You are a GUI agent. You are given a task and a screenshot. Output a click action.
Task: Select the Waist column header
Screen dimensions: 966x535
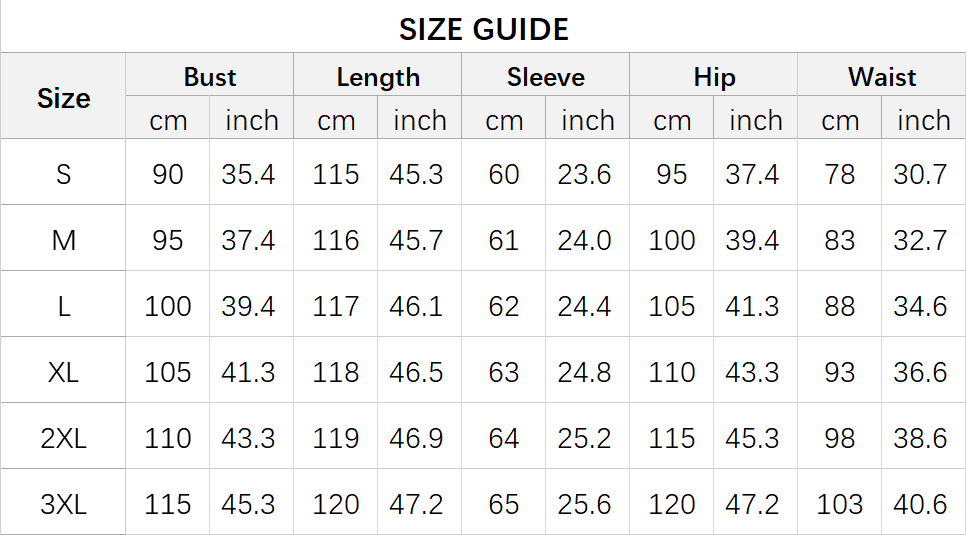click(882, 77)
